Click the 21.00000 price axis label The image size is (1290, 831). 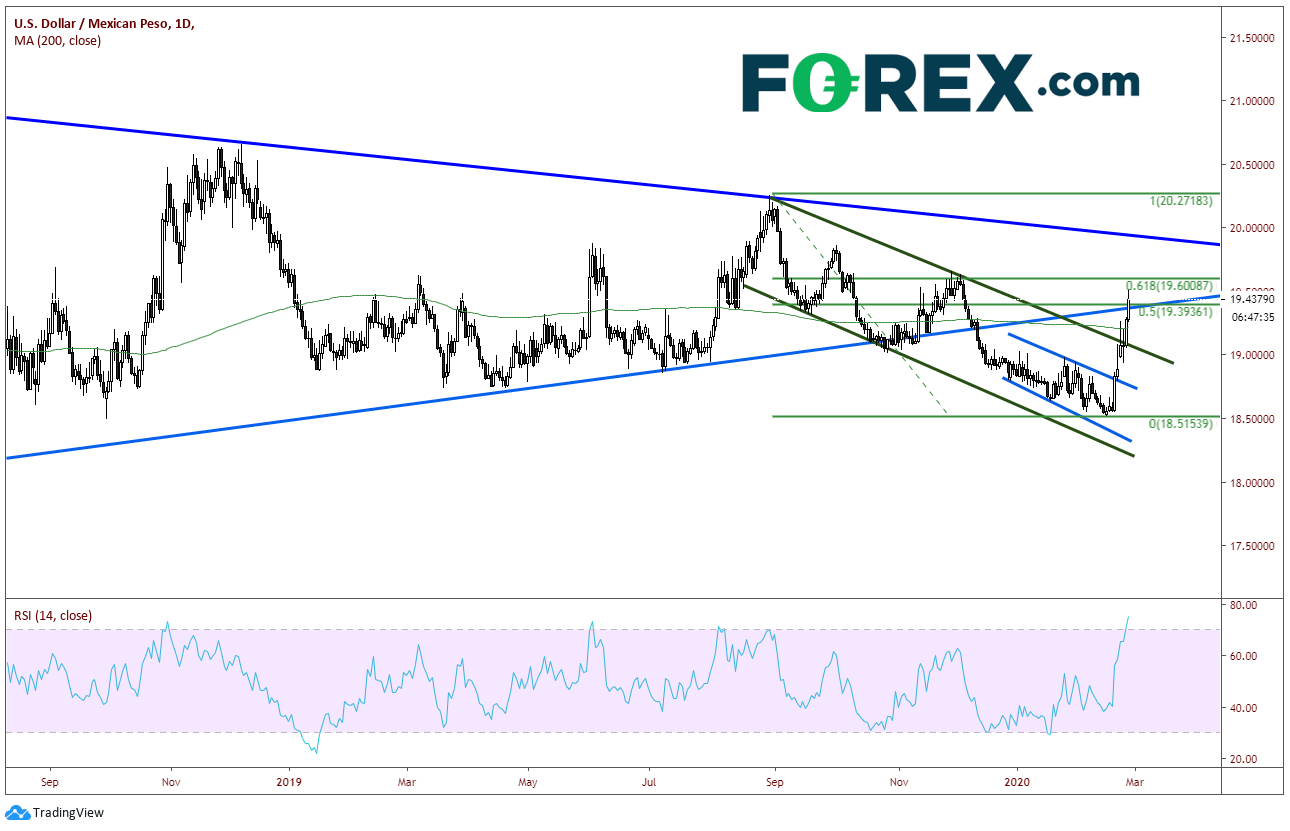click(1254, 101)
